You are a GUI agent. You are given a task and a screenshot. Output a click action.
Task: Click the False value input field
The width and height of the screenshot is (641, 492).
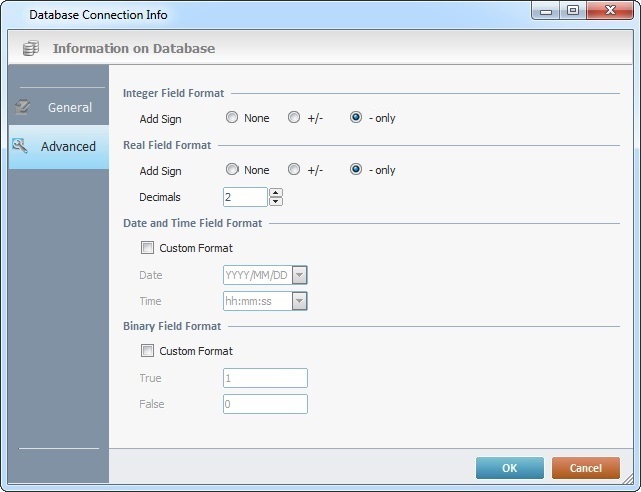(265, 404)
